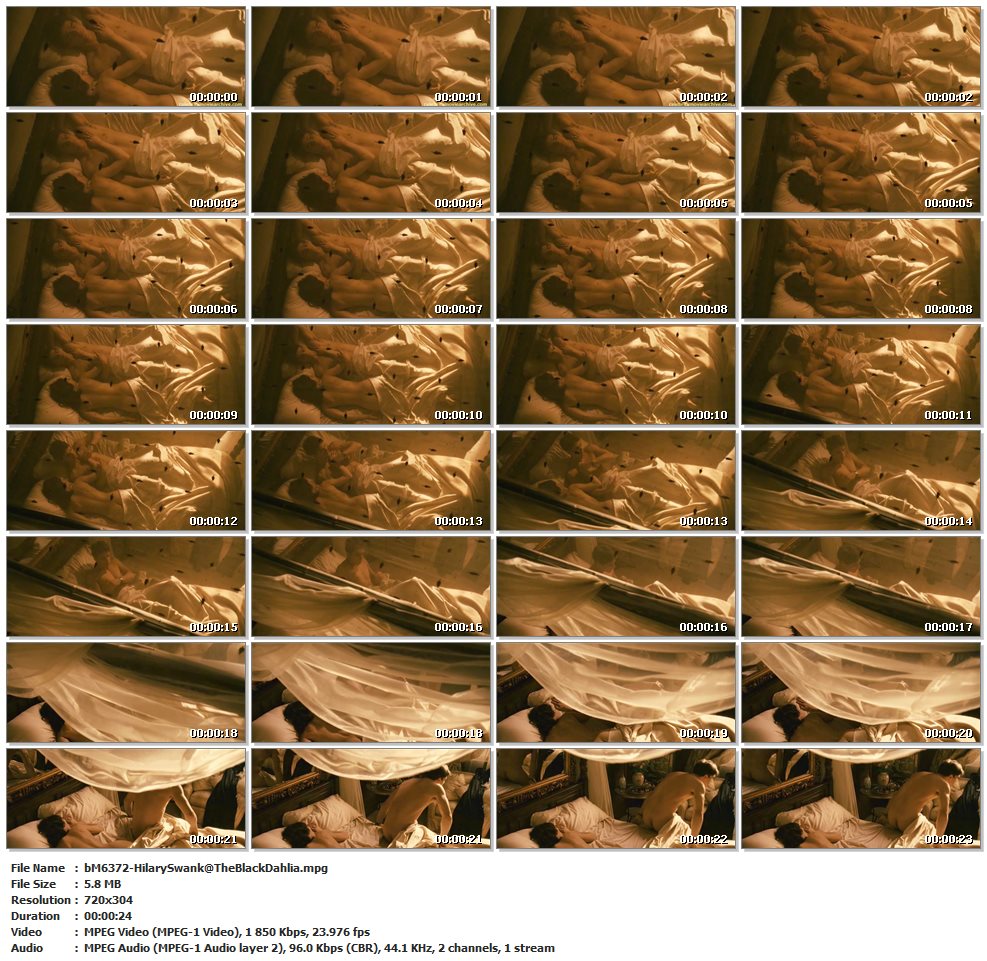Select the "MPEG Video (MPEG-1 Video)" codec line
Screen dimensions: 987x961
click(x=227, y=932)
